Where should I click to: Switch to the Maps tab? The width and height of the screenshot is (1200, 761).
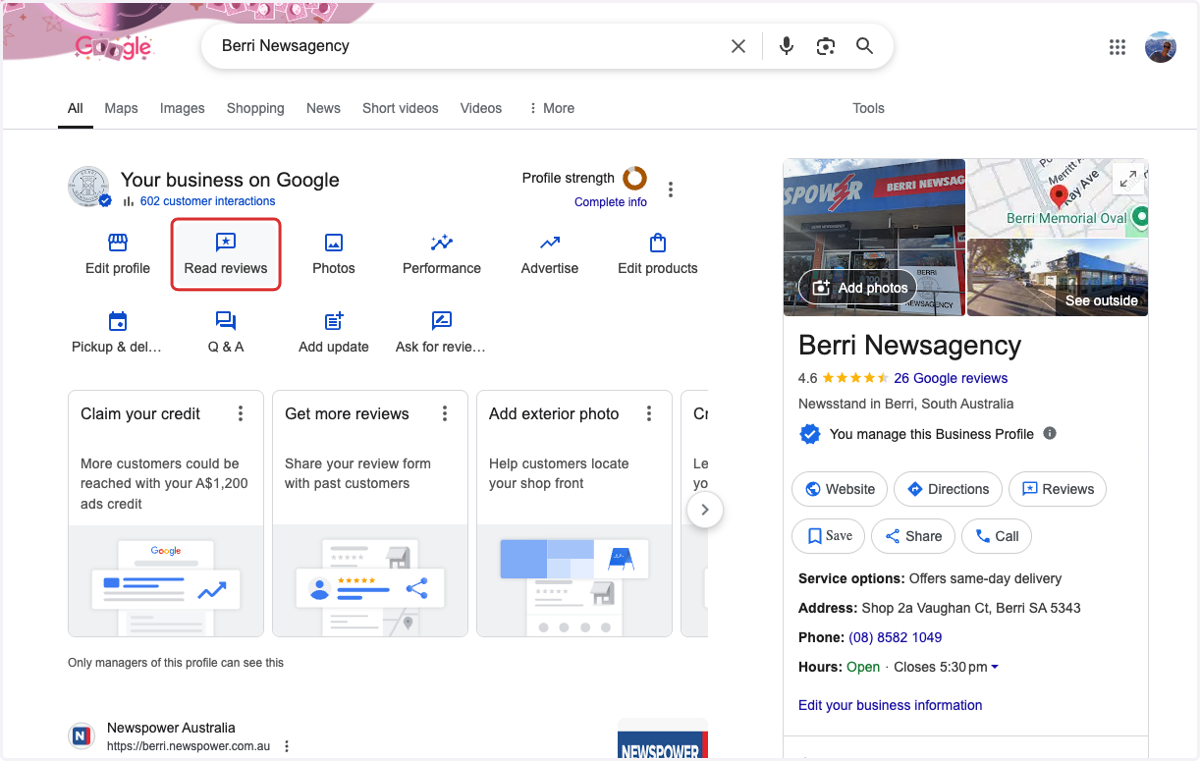tap(121, 108)
